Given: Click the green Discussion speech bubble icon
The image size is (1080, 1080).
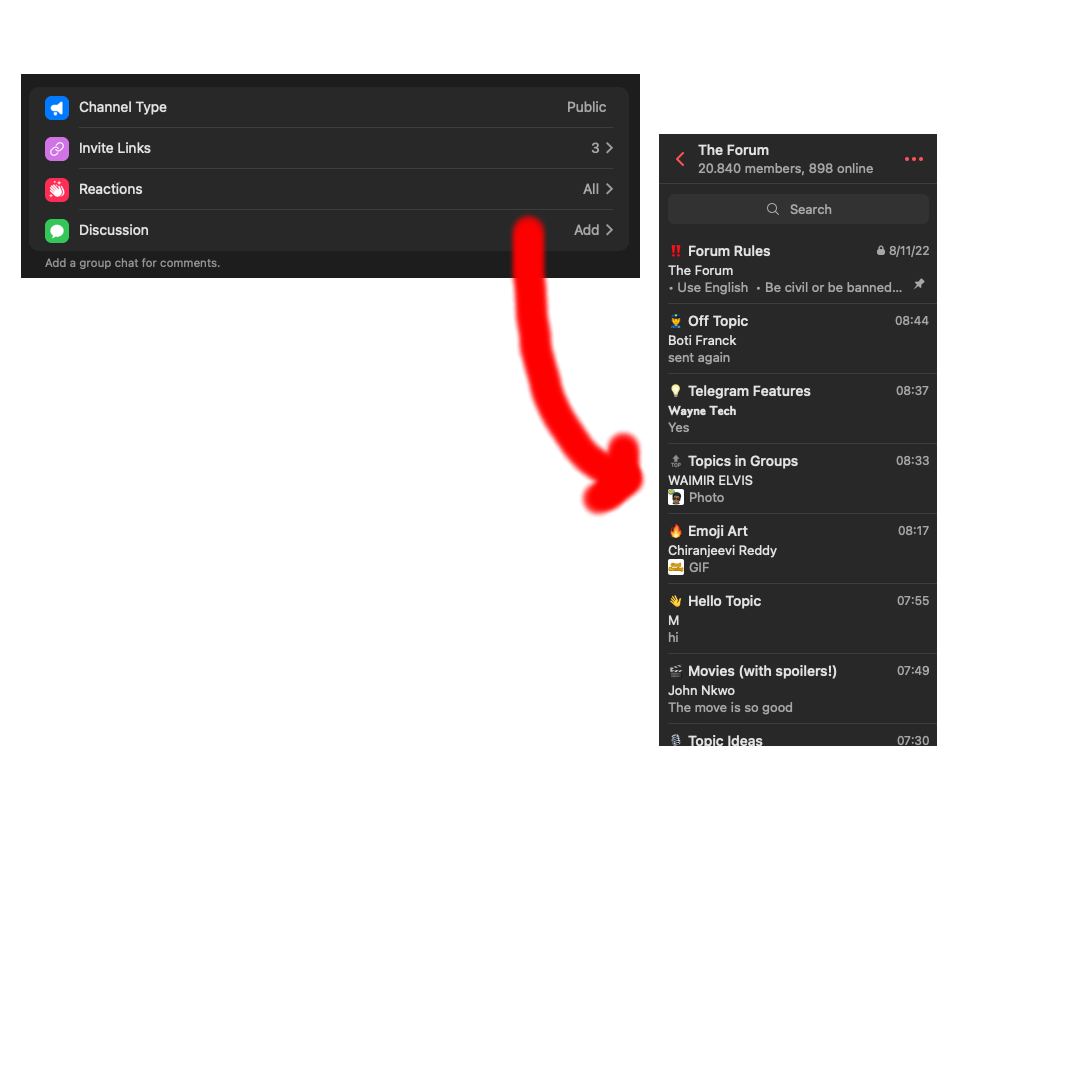Looking at the screenshot, I should [x=57, y=231].
